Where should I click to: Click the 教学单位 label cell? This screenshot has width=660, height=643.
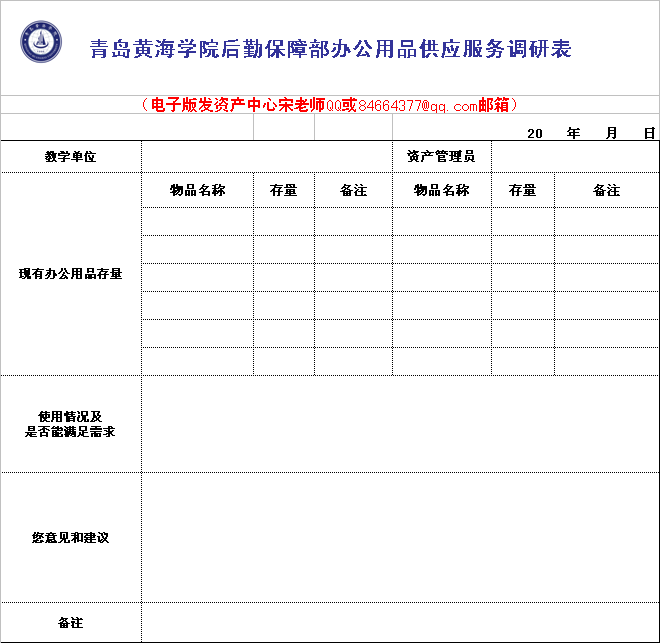pos(70,157)
